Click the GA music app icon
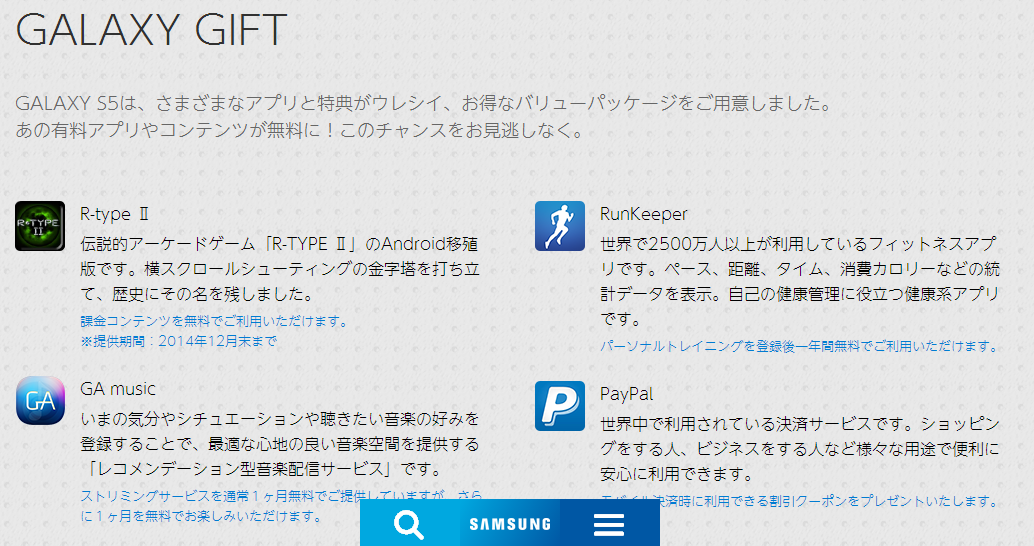The height and width of the screenshot is (546, 1034). click(40, 401)
